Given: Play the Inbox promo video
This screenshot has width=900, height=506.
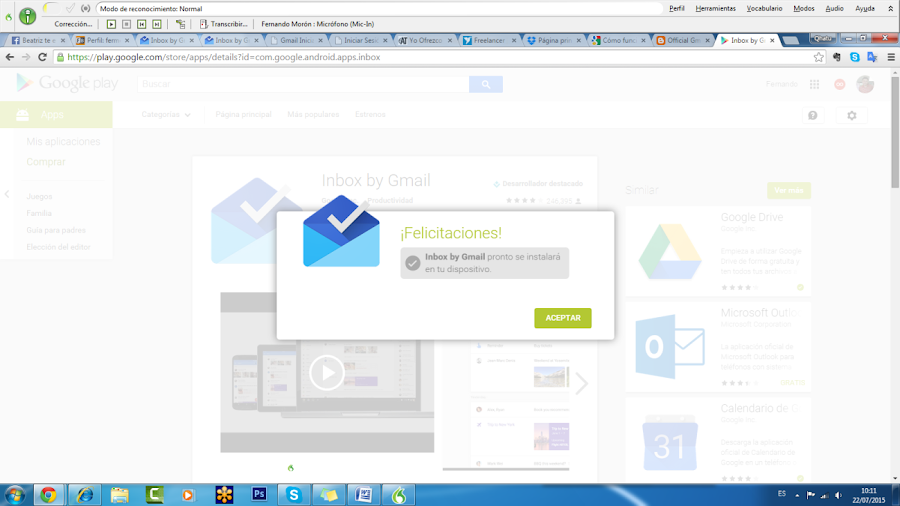Looking at the screenshot, I should tap(327, 373).
